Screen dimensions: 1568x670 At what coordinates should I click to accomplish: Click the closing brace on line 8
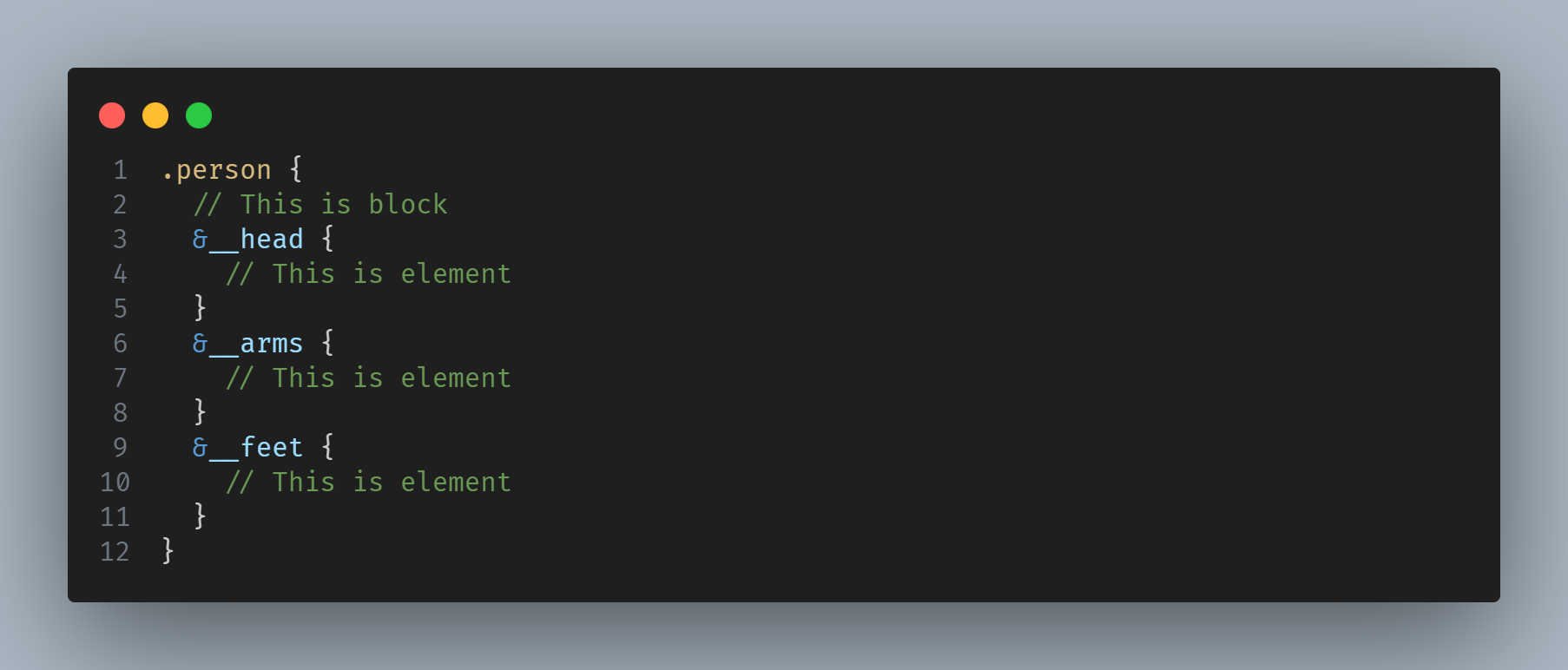click(x=201, y=412)
